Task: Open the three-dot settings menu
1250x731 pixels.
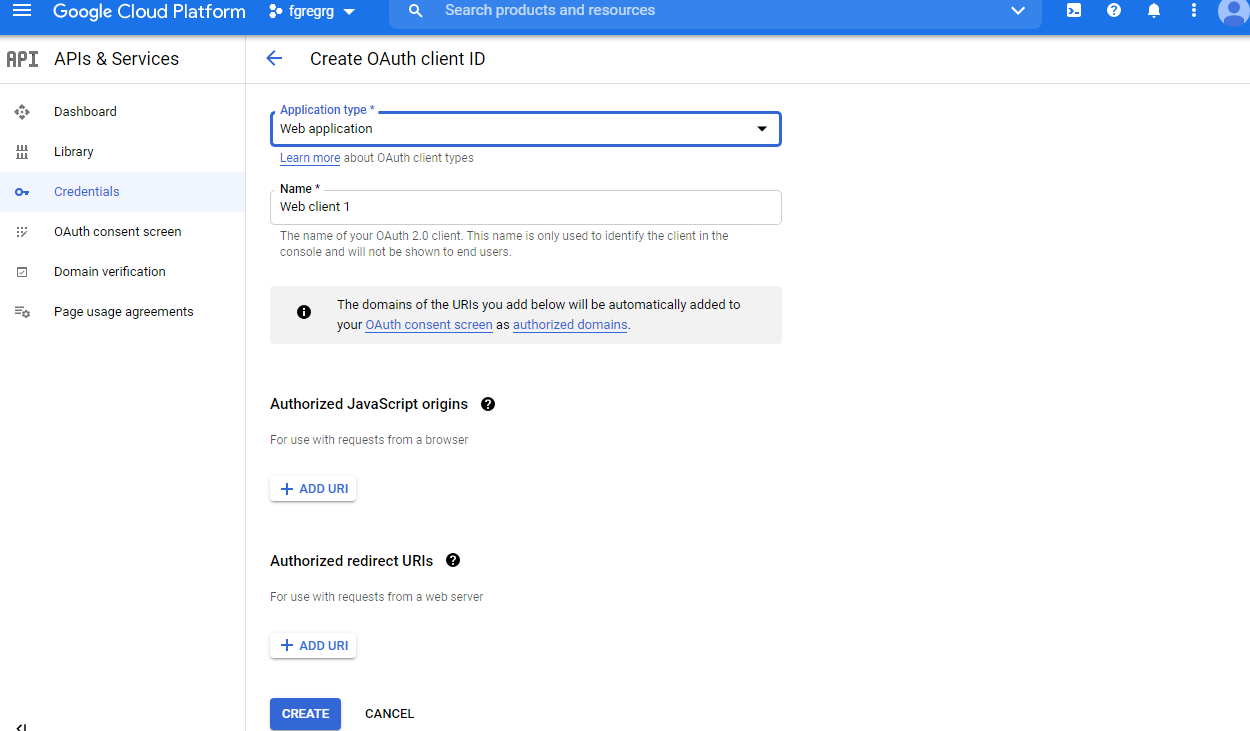Action: coord(1193,11)
